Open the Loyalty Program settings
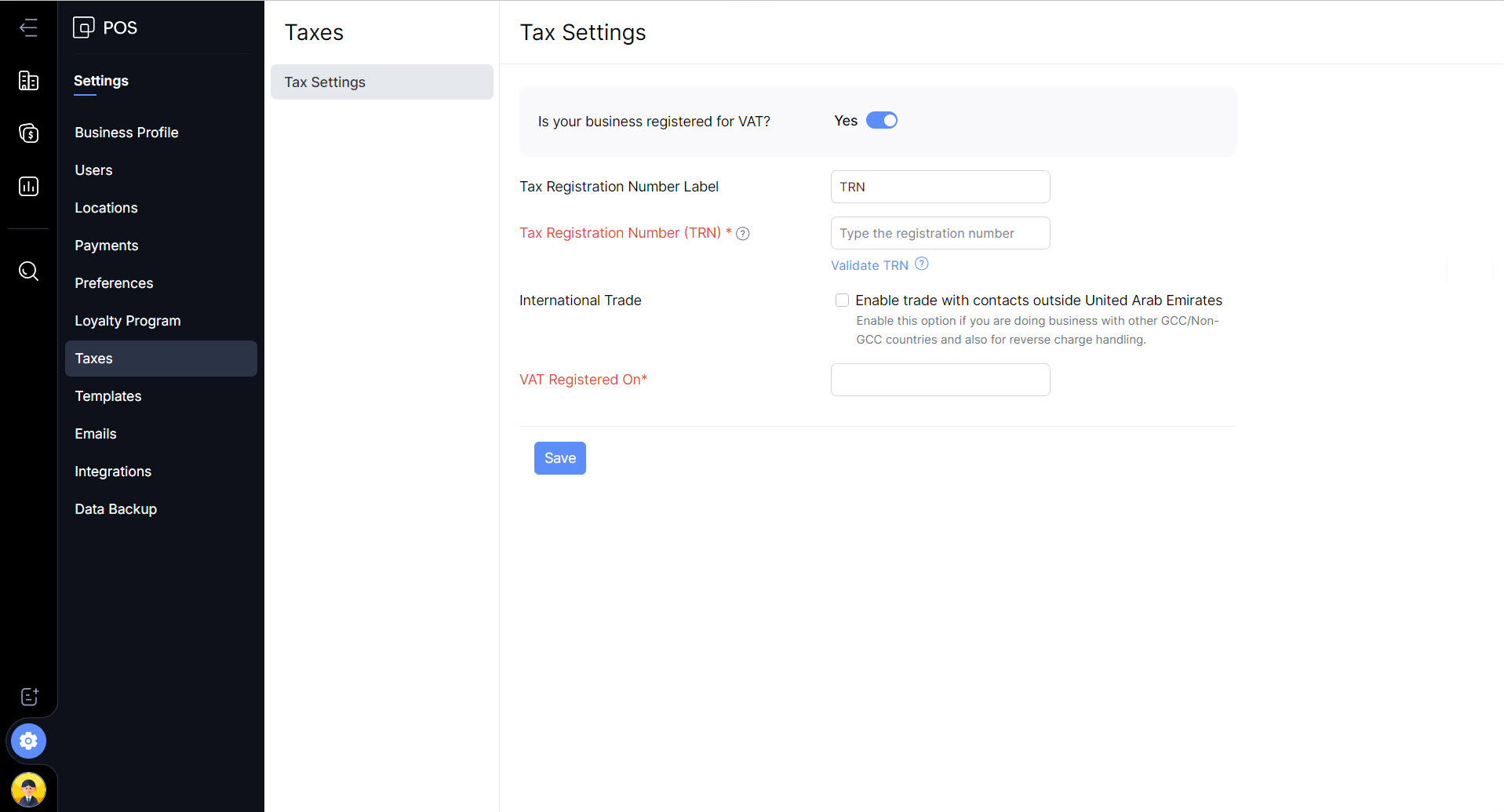 [127, 321]
